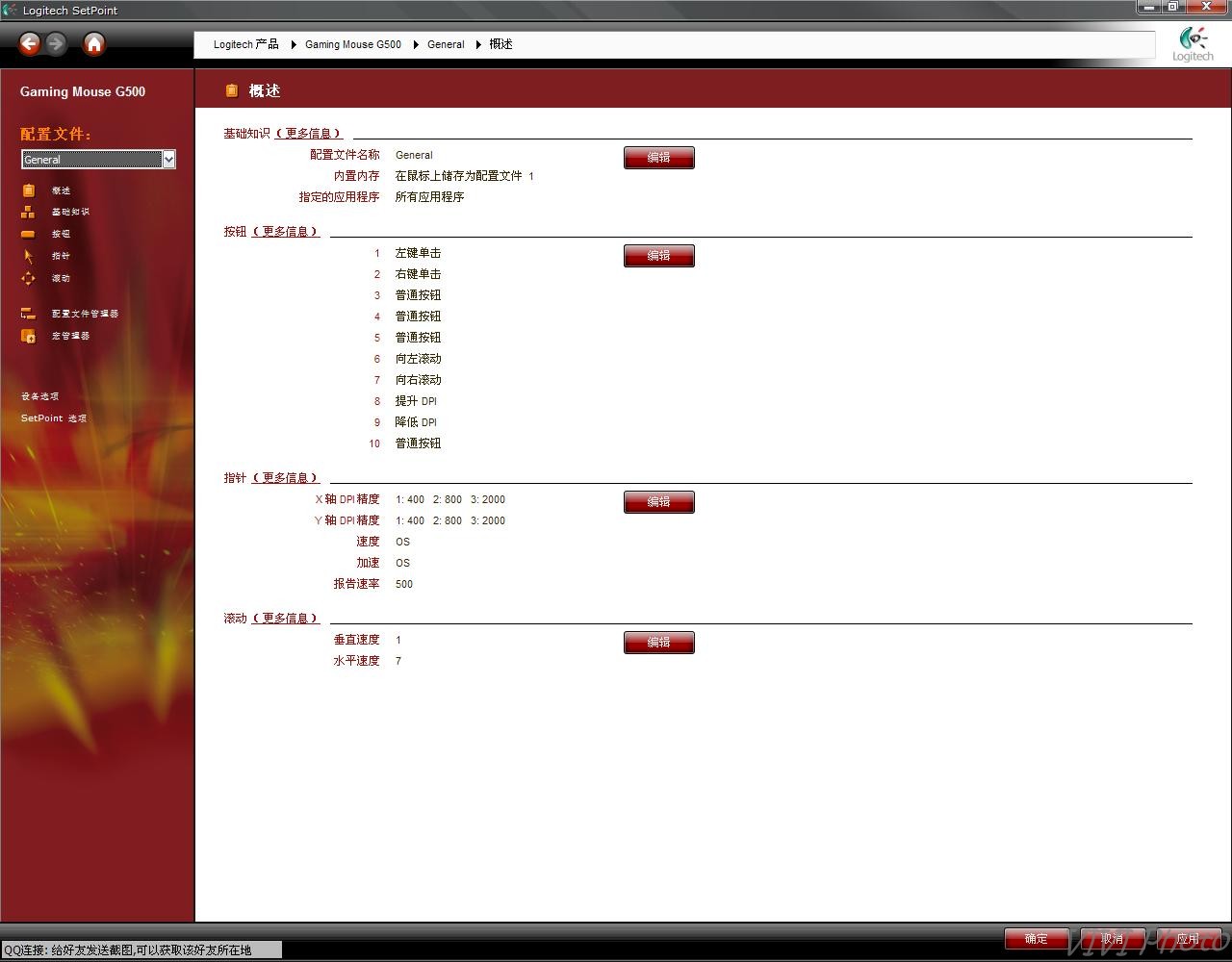Click 所有应用程序 value

tap(429, 197)
